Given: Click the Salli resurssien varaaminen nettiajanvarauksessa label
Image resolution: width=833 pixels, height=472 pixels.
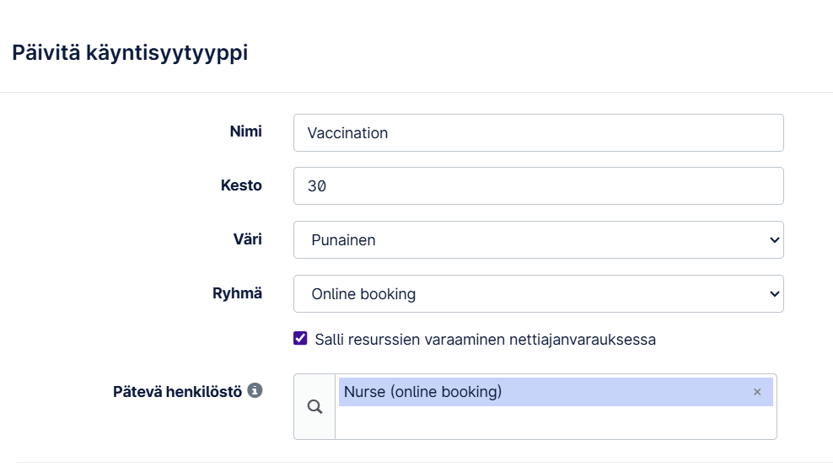Looking at the screenshot, I should point(485,339).
